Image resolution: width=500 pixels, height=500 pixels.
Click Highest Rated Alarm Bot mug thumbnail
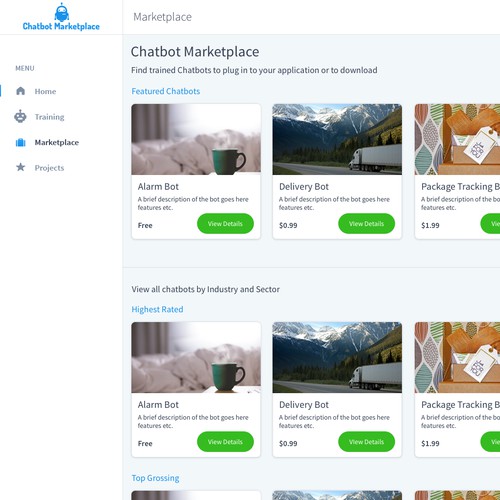coord(196,357)
